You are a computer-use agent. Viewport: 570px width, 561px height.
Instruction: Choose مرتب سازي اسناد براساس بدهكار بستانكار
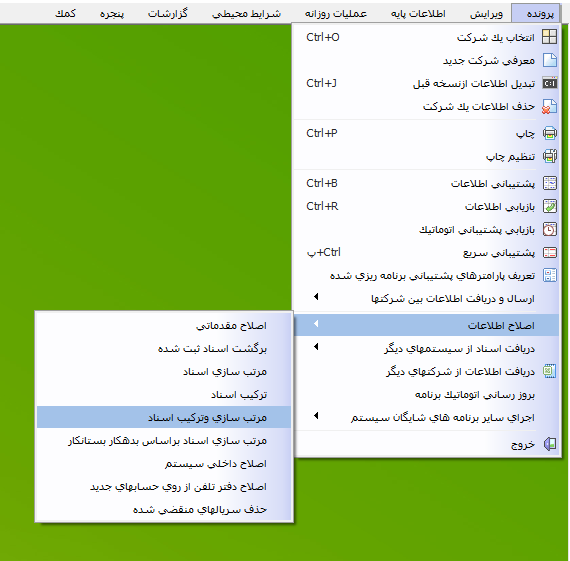164,440
